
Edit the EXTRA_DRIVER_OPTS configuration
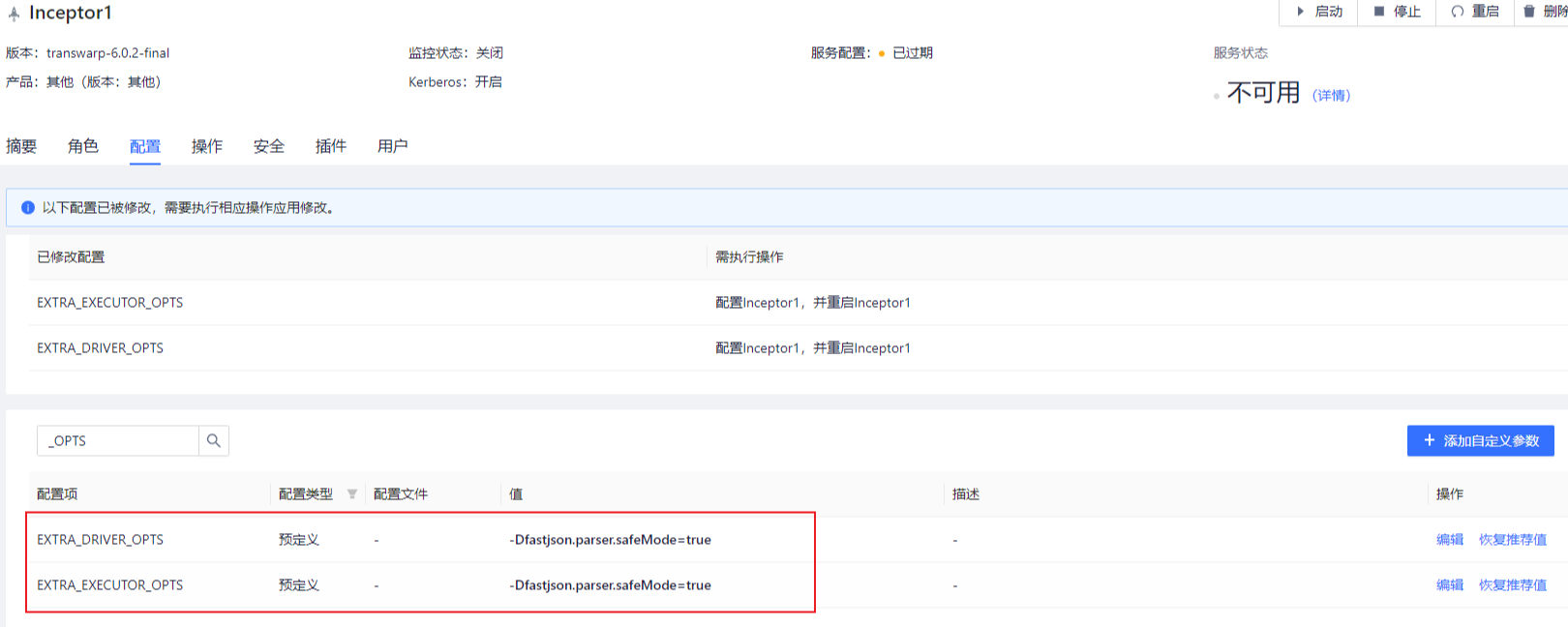tap(1449, 540)
